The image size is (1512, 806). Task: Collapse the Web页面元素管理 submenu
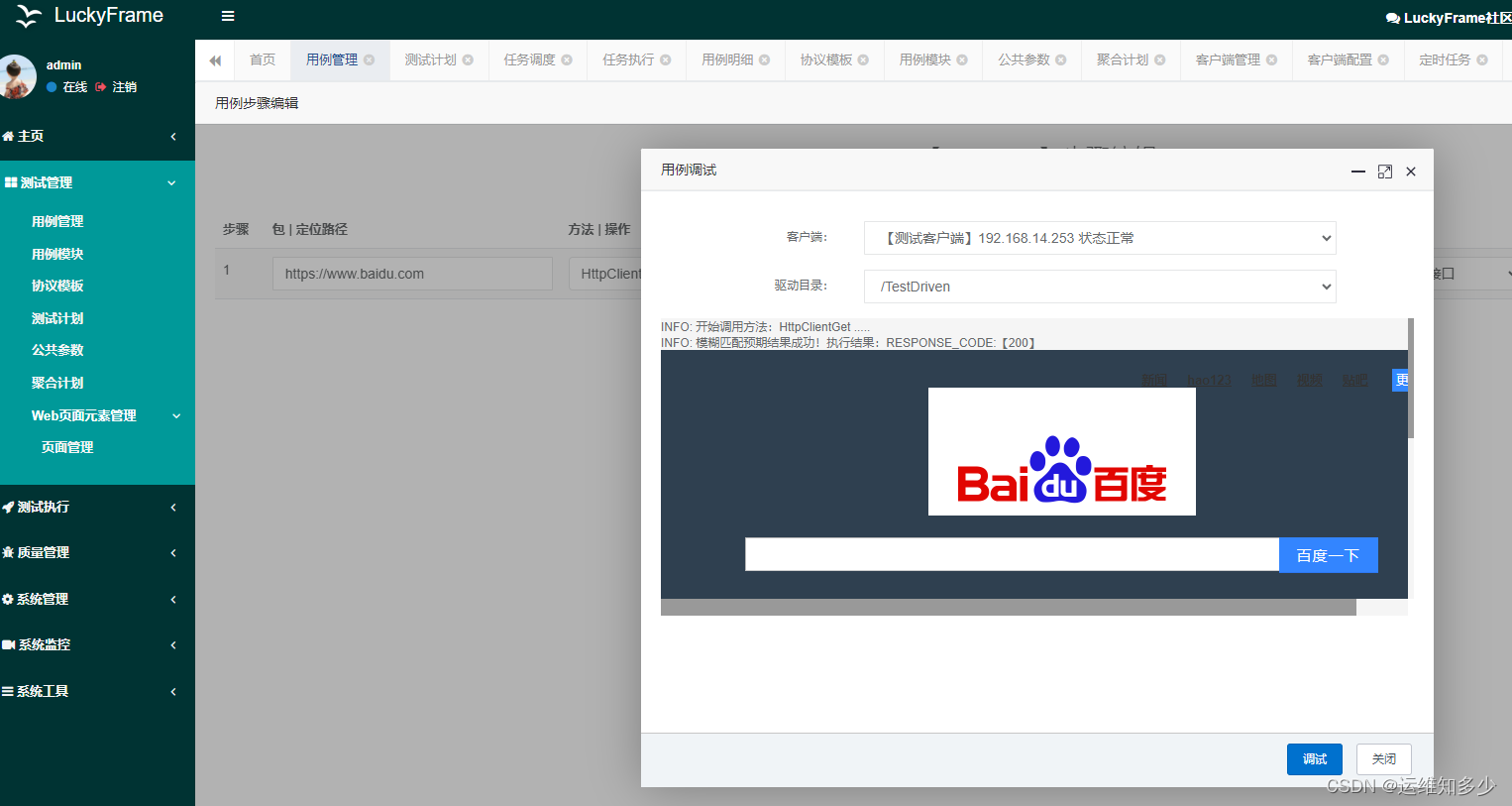(97, 415)
